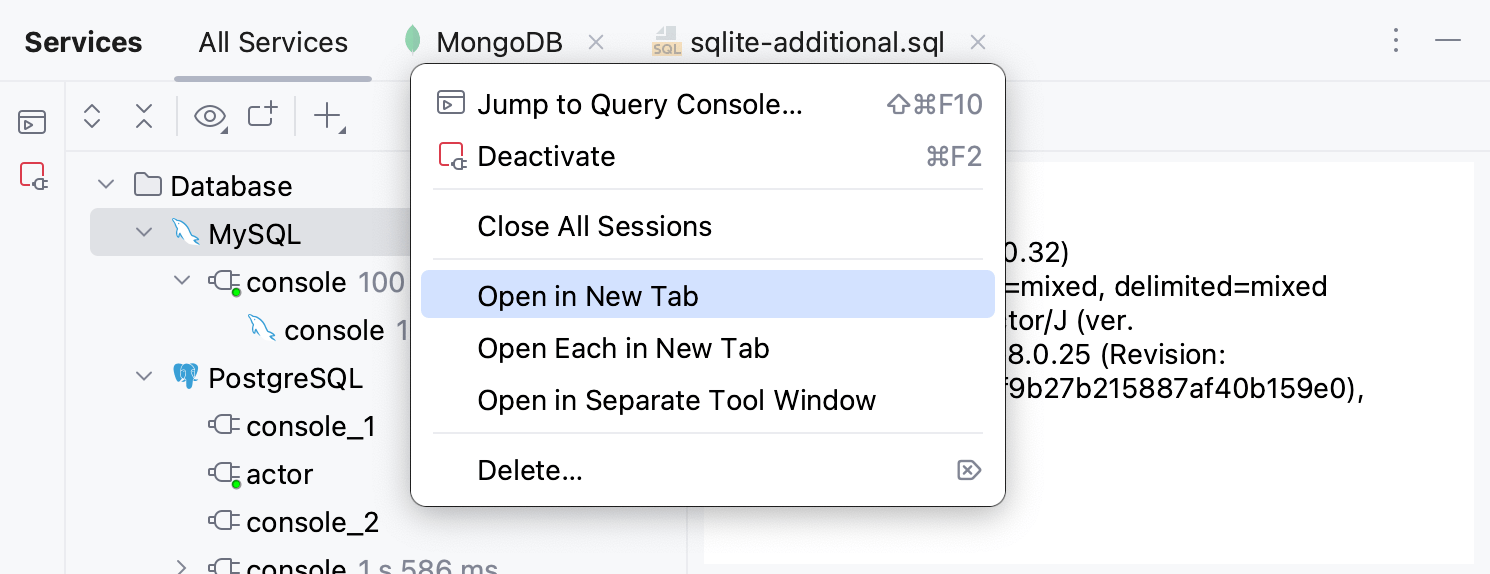Select the actor session in tree
Screen dimensions: 1490x574
tap(279, 474)
